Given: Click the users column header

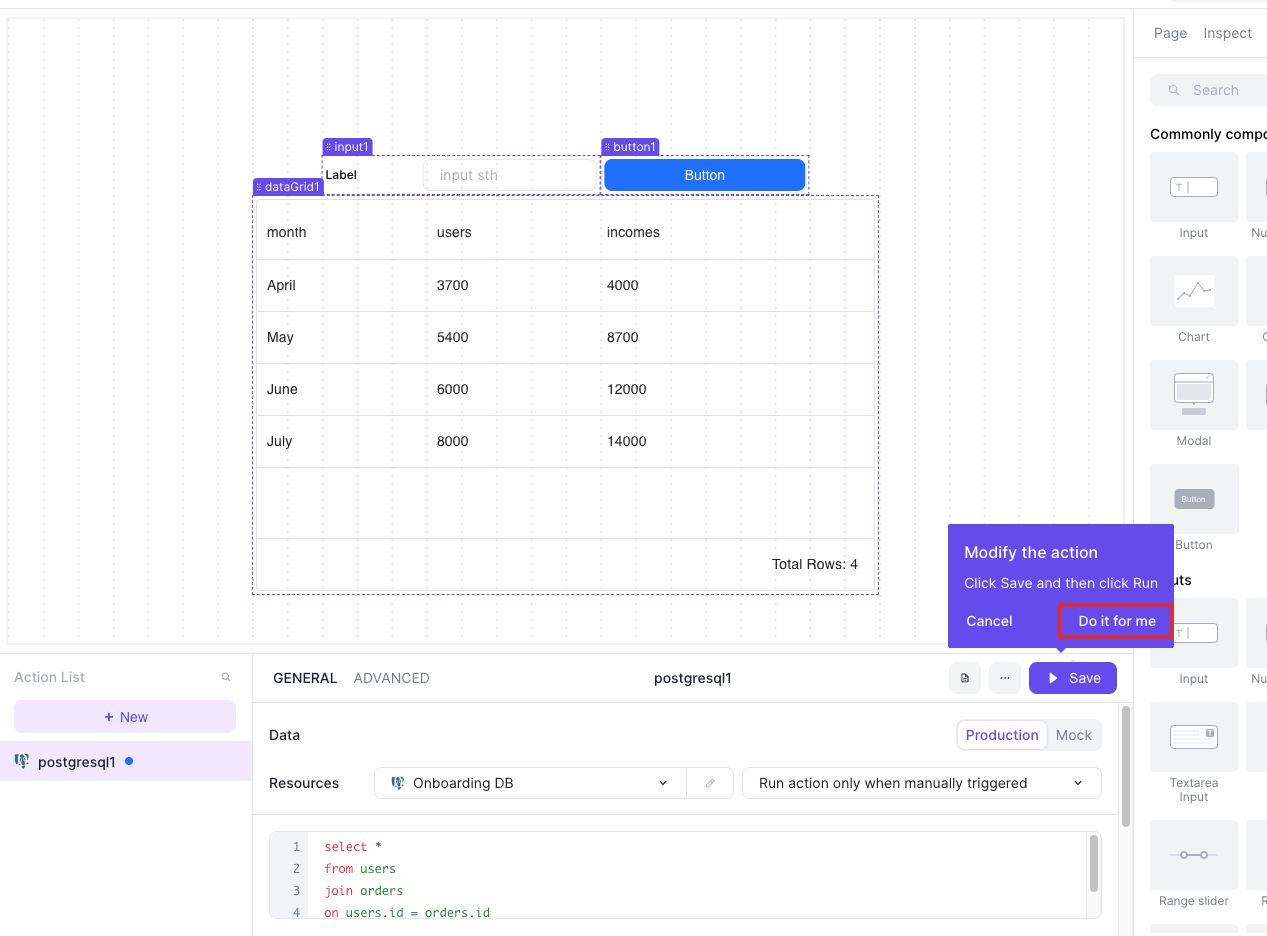Looking at the screenshot, I should click(x=454, y=232).
